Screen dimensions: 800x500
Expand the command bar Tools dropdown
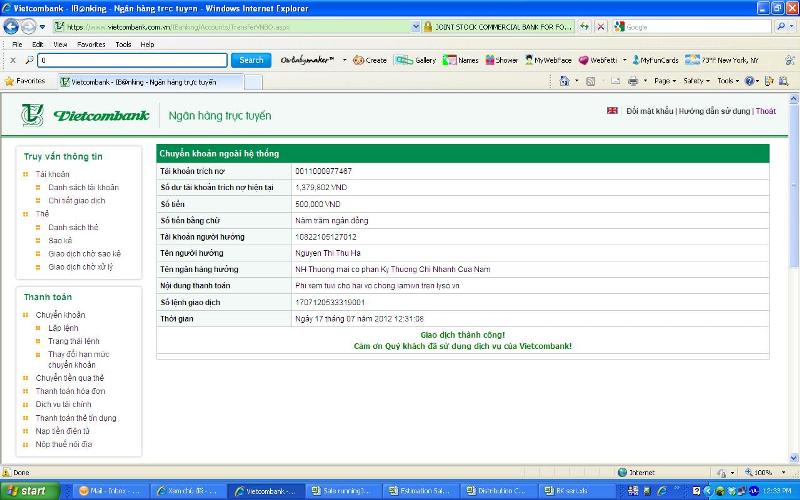728,81
